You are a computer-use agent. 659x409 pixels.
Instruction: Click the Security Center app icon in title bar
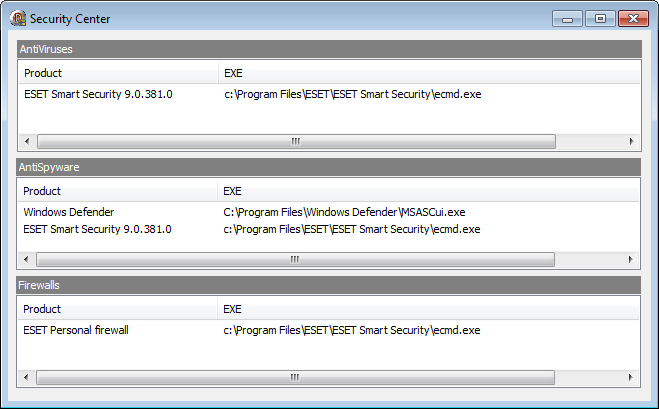tap(18, 18)
